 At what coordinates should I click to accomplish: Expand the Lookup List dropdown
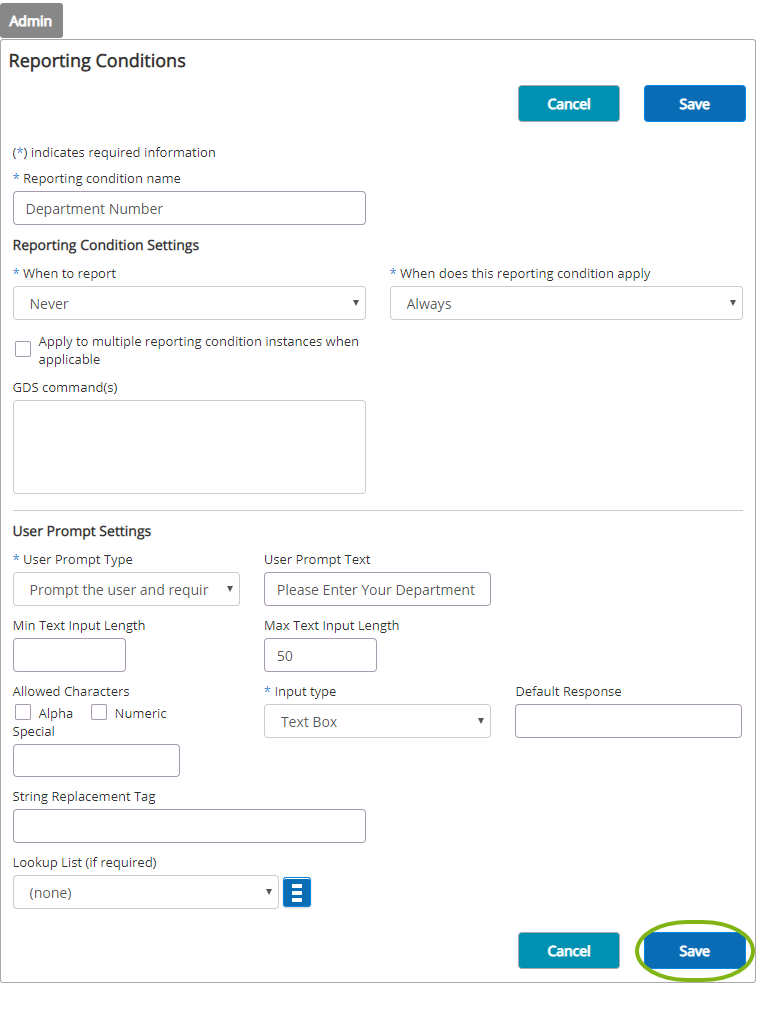(145, 892)
